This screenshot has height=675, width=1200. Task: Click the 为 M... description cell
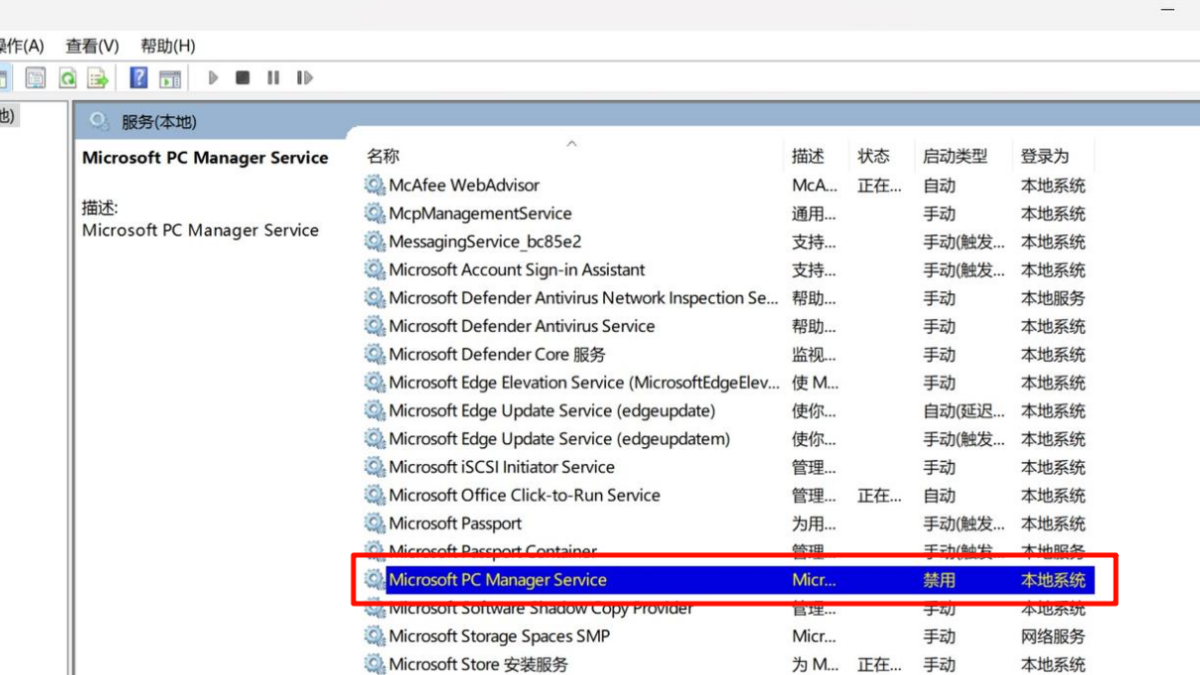click(x=816, y=664)
